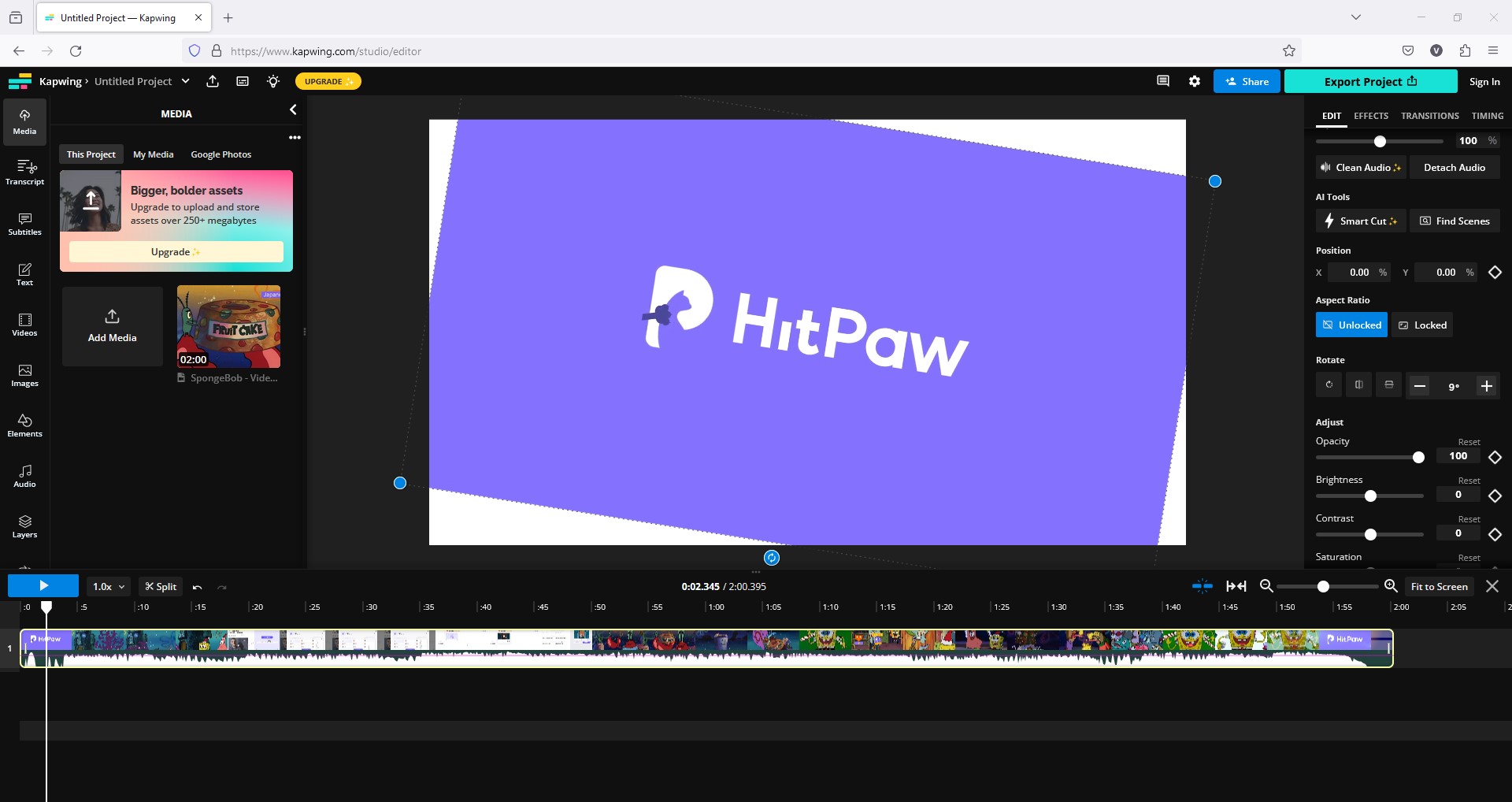Image resolution: width=1512 pixels, height=802 pixels.
Task: Flip the layer vertically
Action: (x=1388, y=385)
